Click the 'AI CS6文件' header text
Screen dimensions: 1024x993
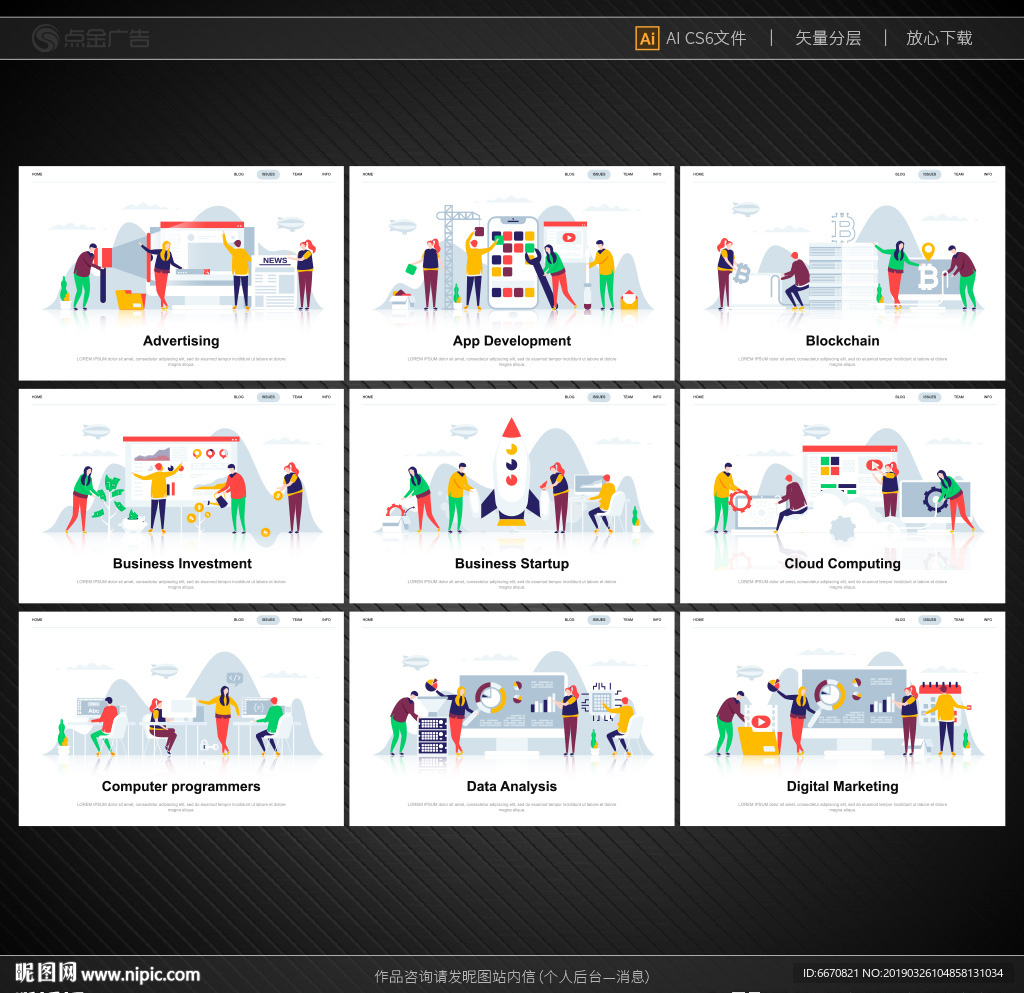tap(706, 38)
